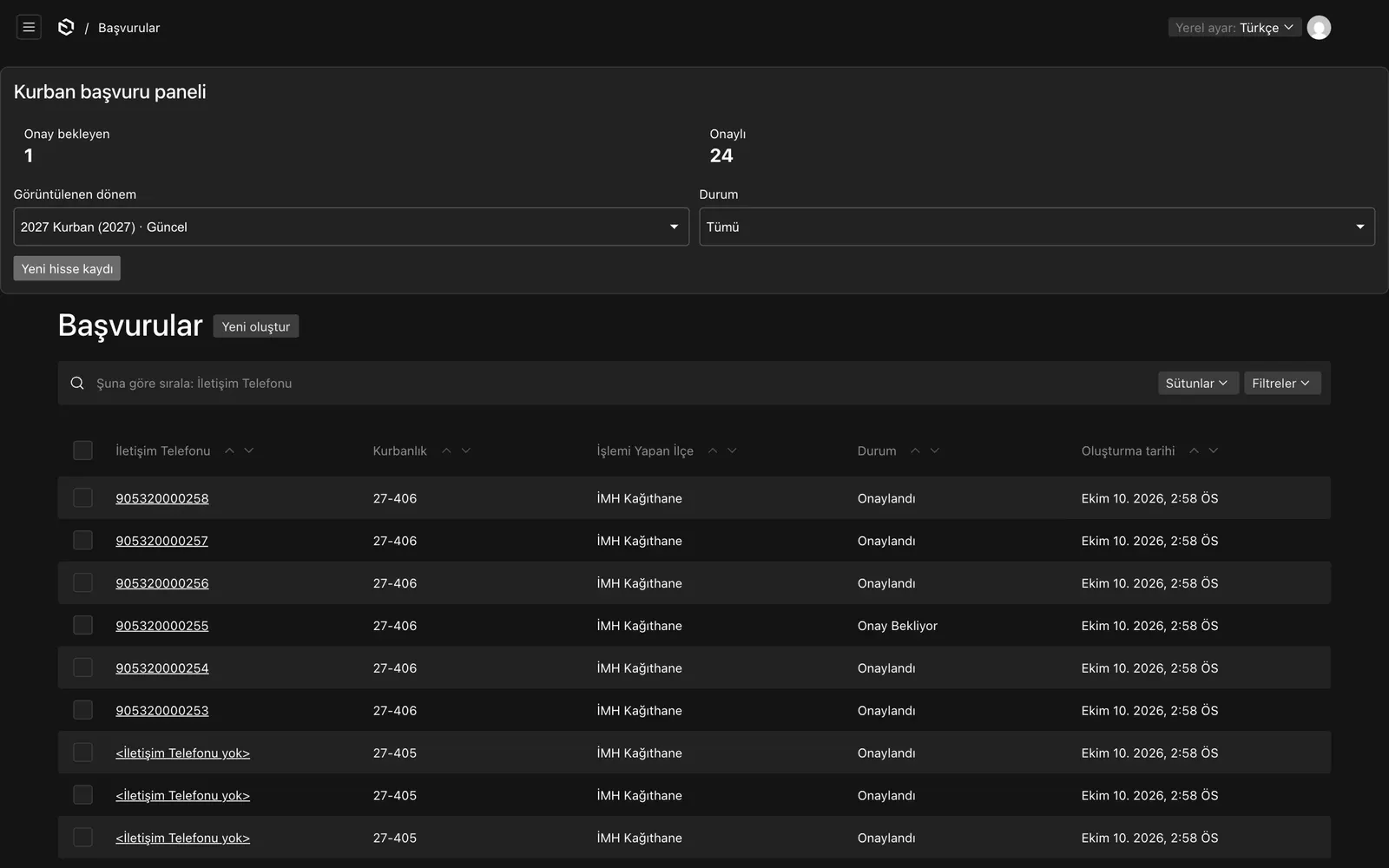Expand the Sütunlar columns menu
Image resolution: width=1389 pixels, height=868 pixels.
tap(1198, 383)
